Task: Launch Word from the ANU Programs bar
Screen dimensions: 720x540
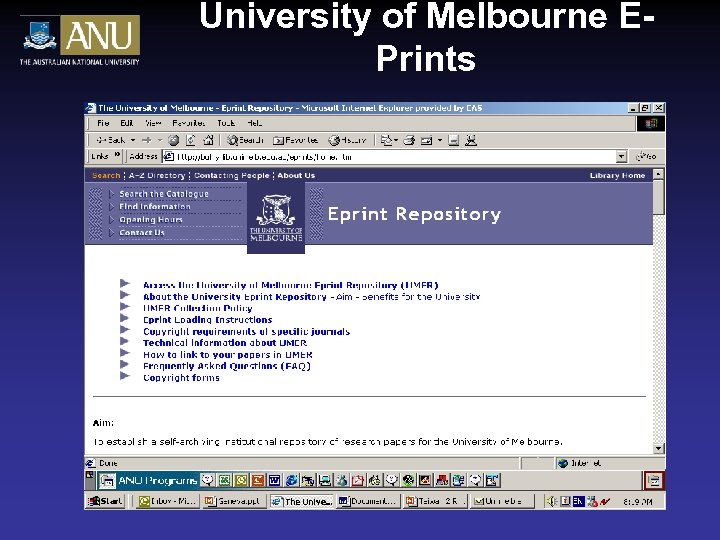Action: pos(275,481)
